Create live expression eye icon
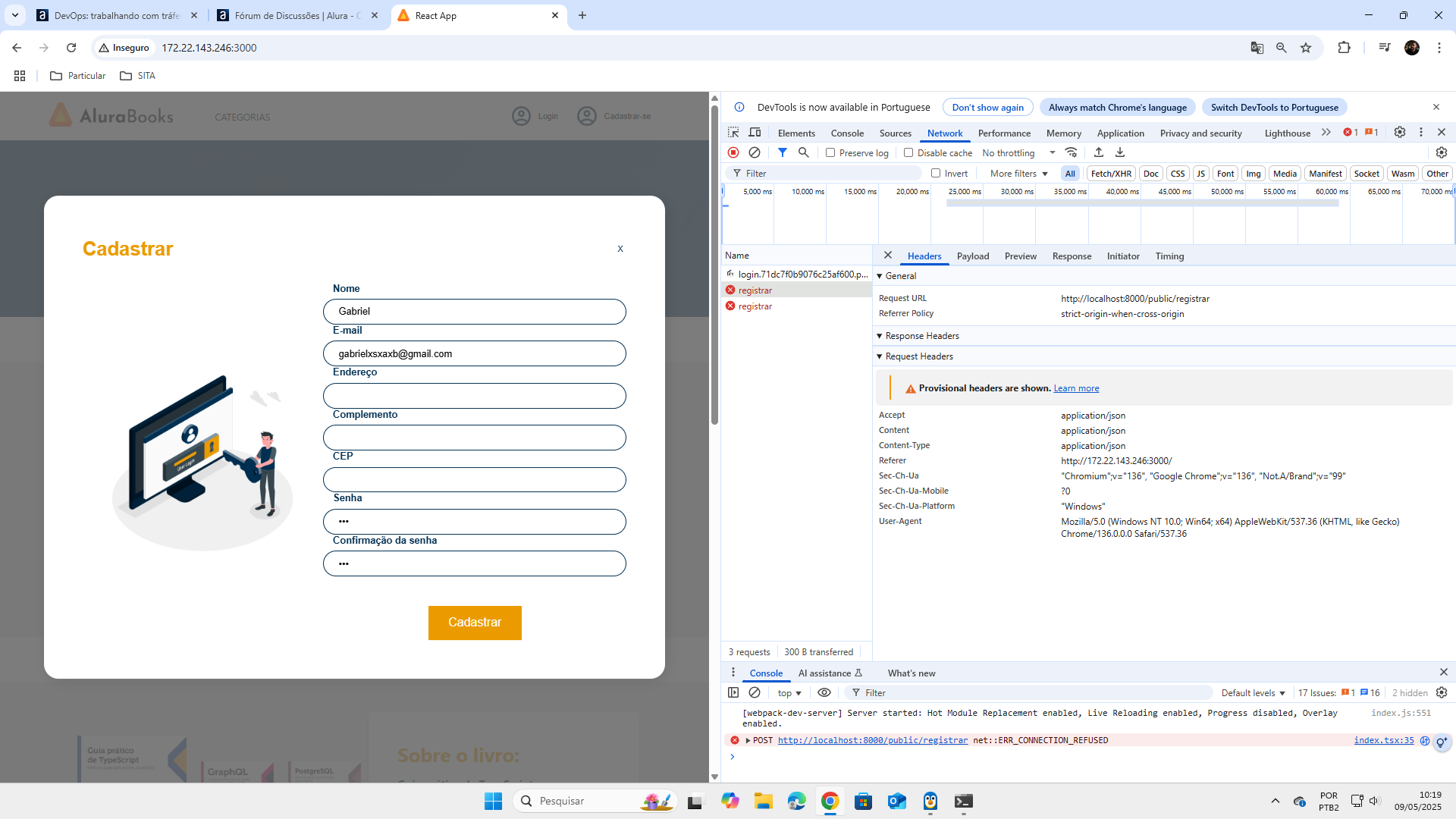Viewport: 1456px width, 819px height. (824, 692)
